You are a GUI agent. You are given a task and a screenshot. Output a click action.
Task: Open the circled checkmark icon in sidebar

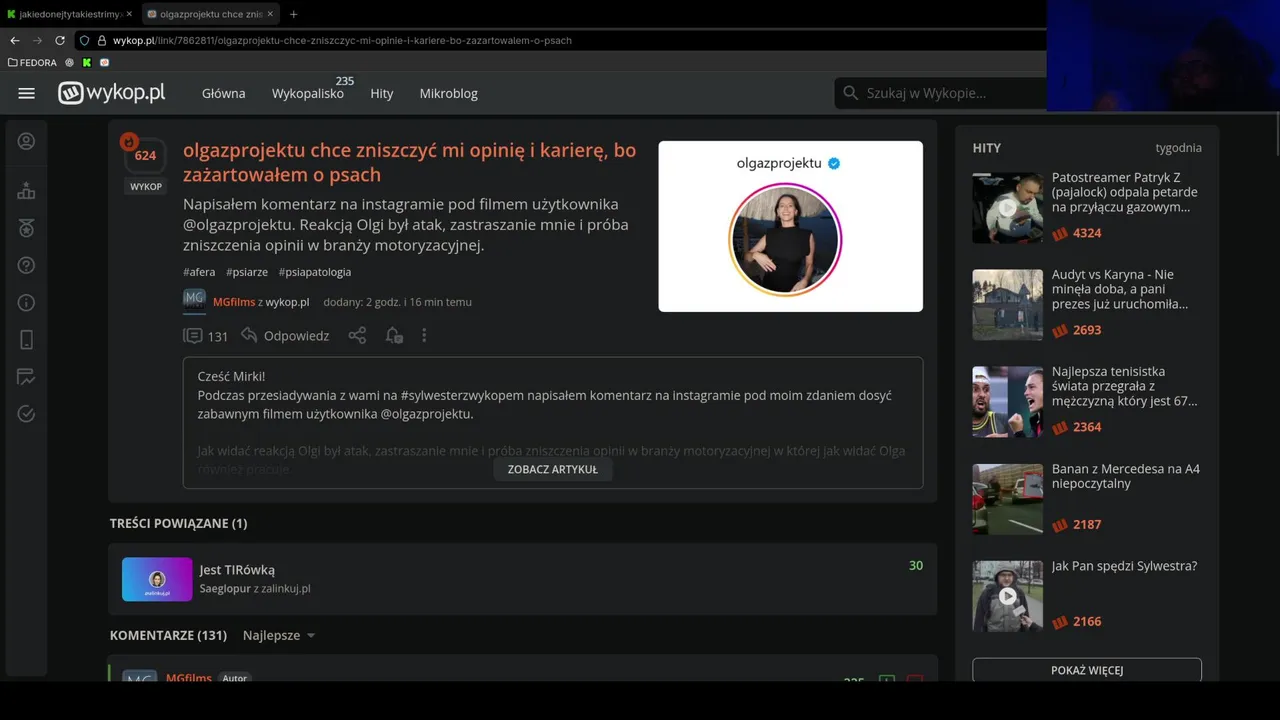27,414
